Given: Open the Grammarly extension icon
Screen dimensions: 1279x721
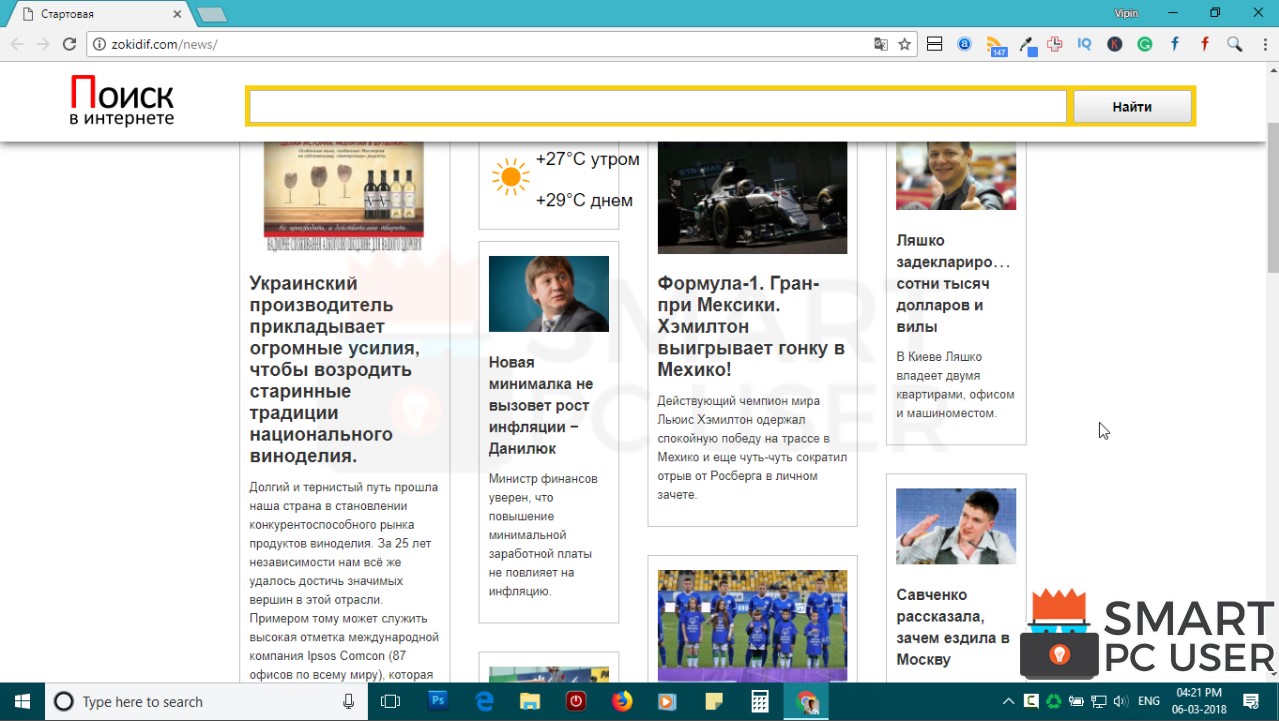Looking at the screenshot, I should pyautogui.click(x=1146, y=44).
